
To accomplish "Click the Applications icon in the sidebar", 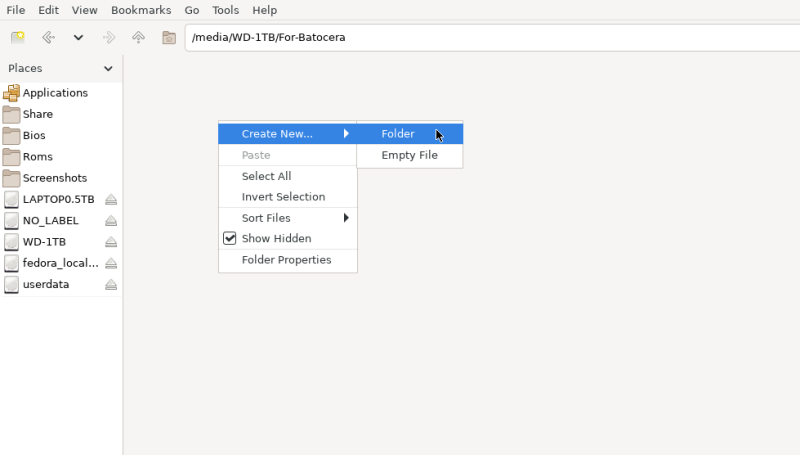I will point(11,93).
